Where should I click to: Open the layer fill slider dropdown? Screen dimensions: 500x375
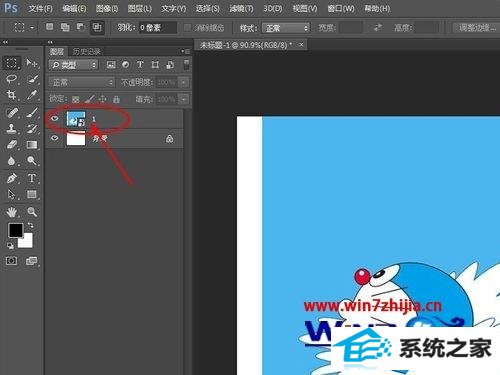pos(184,99)
